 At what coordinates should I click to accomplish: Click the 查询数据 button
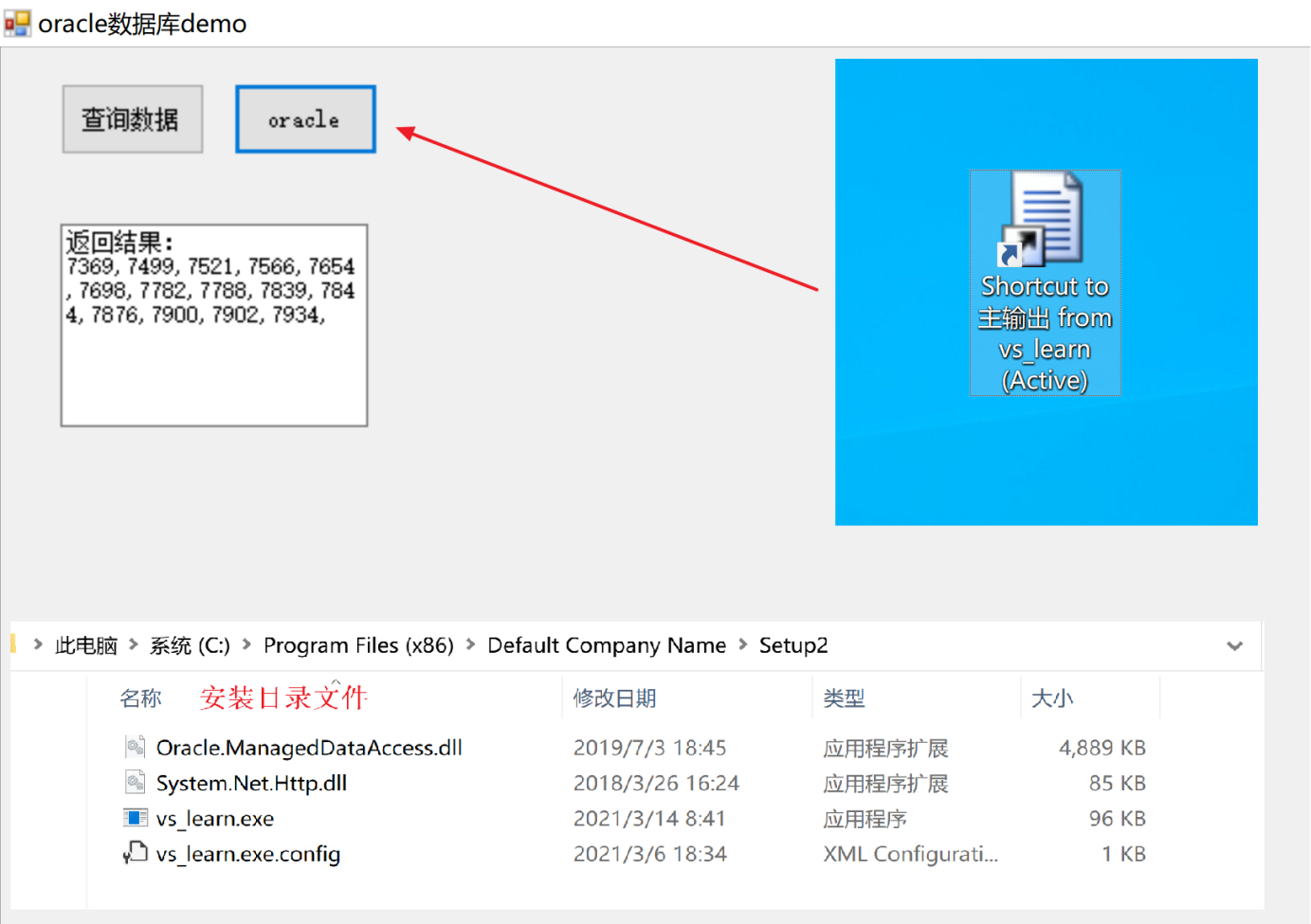pyautogui.click(x=132, y=118)
